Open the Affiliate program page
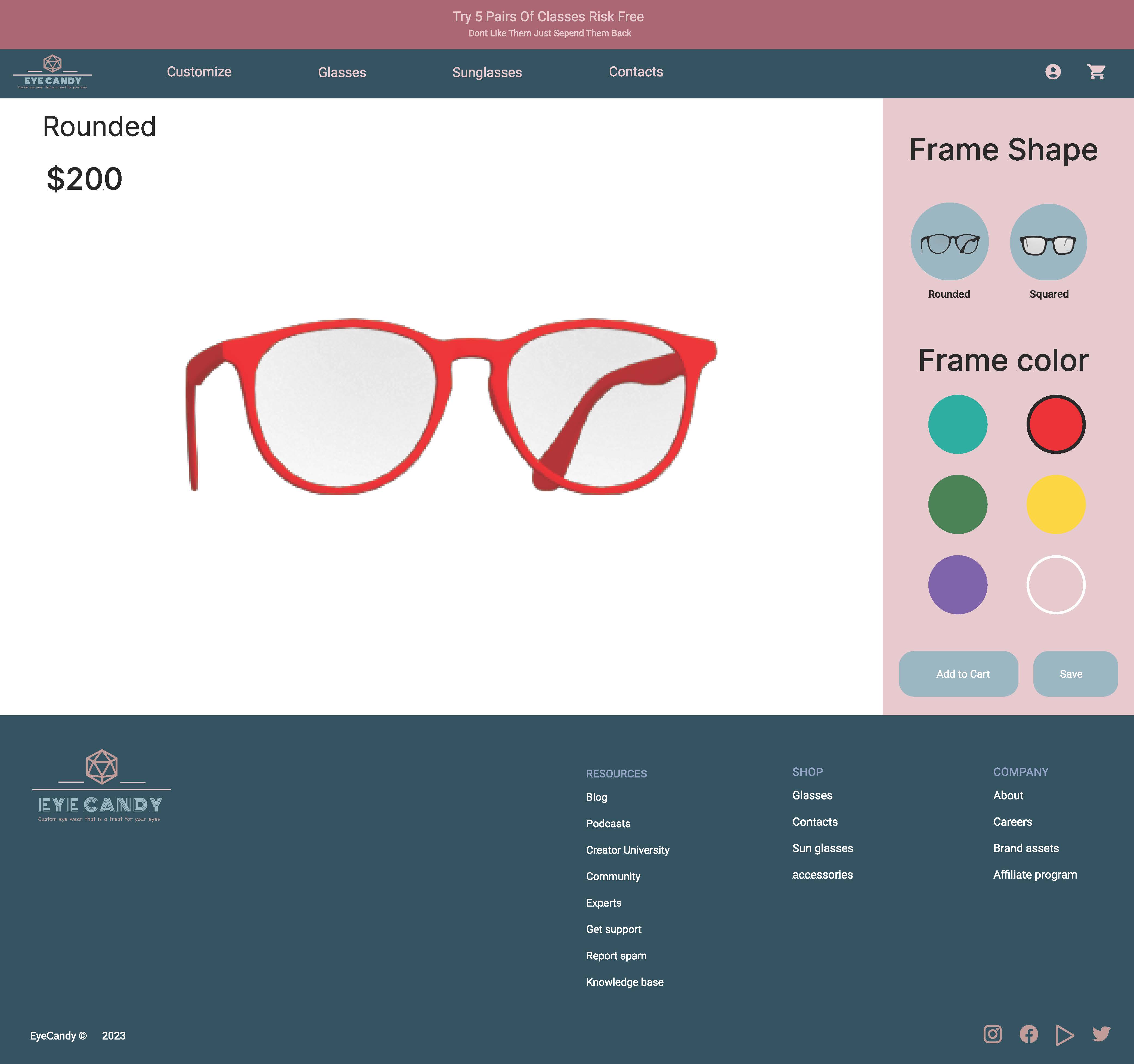Viewport: 1134px width, 1064px height. point(1035,874)
